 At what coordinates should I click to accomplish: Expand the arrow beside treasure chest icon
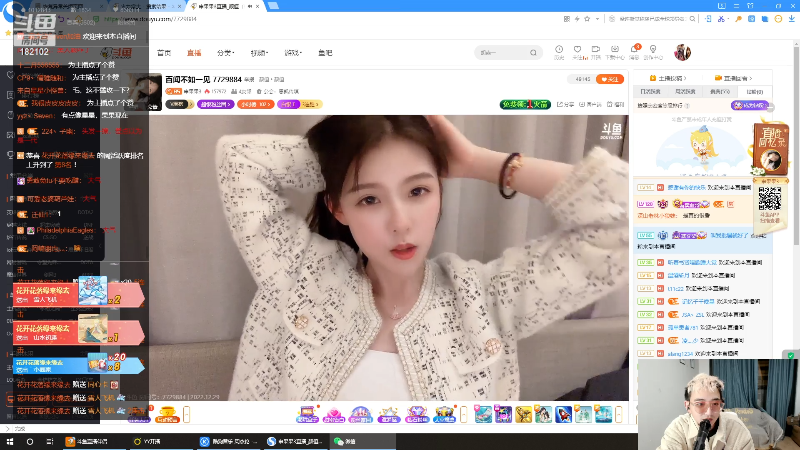point(463,414)
